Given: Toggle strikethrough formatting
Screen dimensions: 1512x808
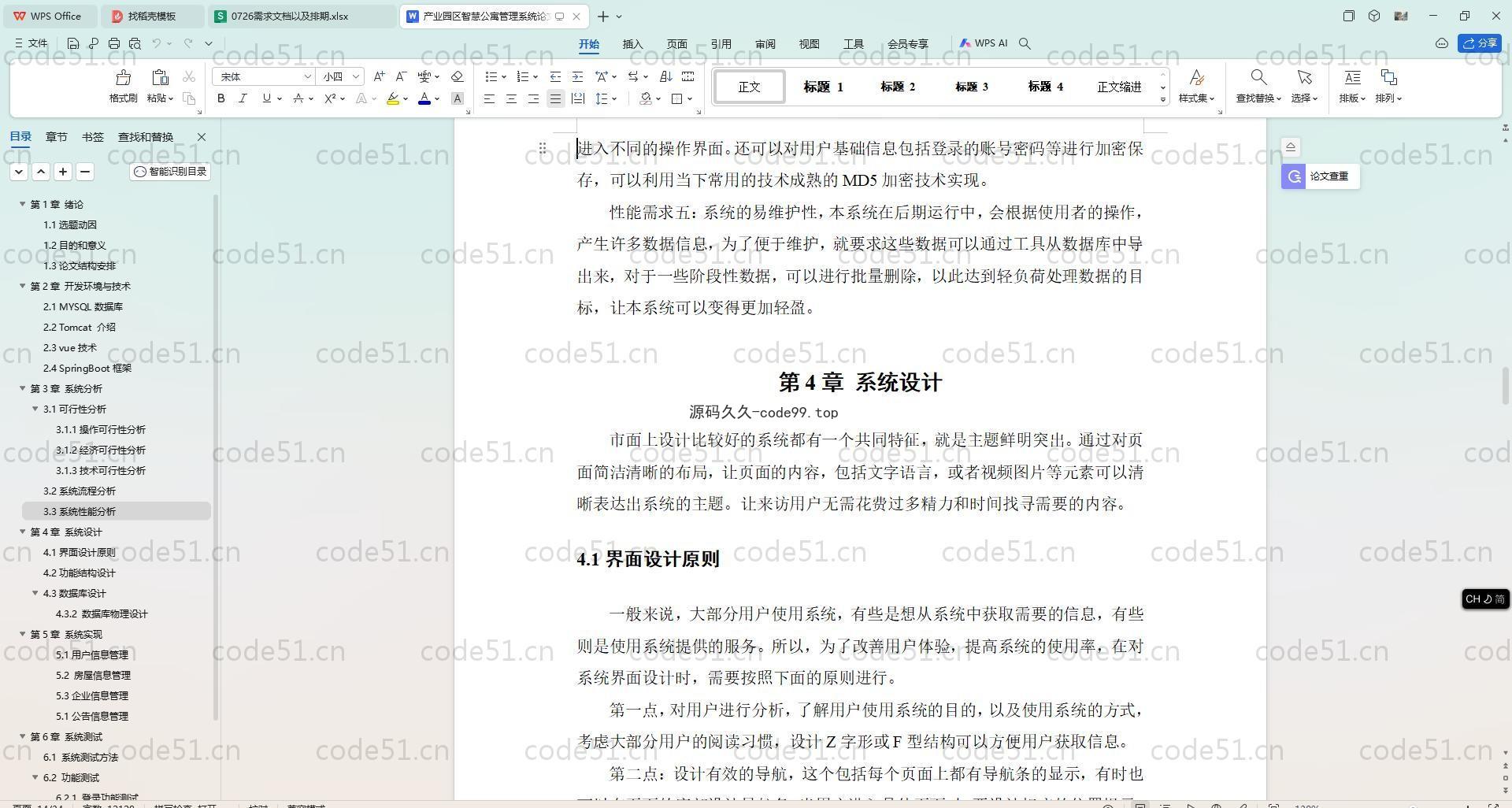Looking at the screenshot, I should click(x=298, y=98).
